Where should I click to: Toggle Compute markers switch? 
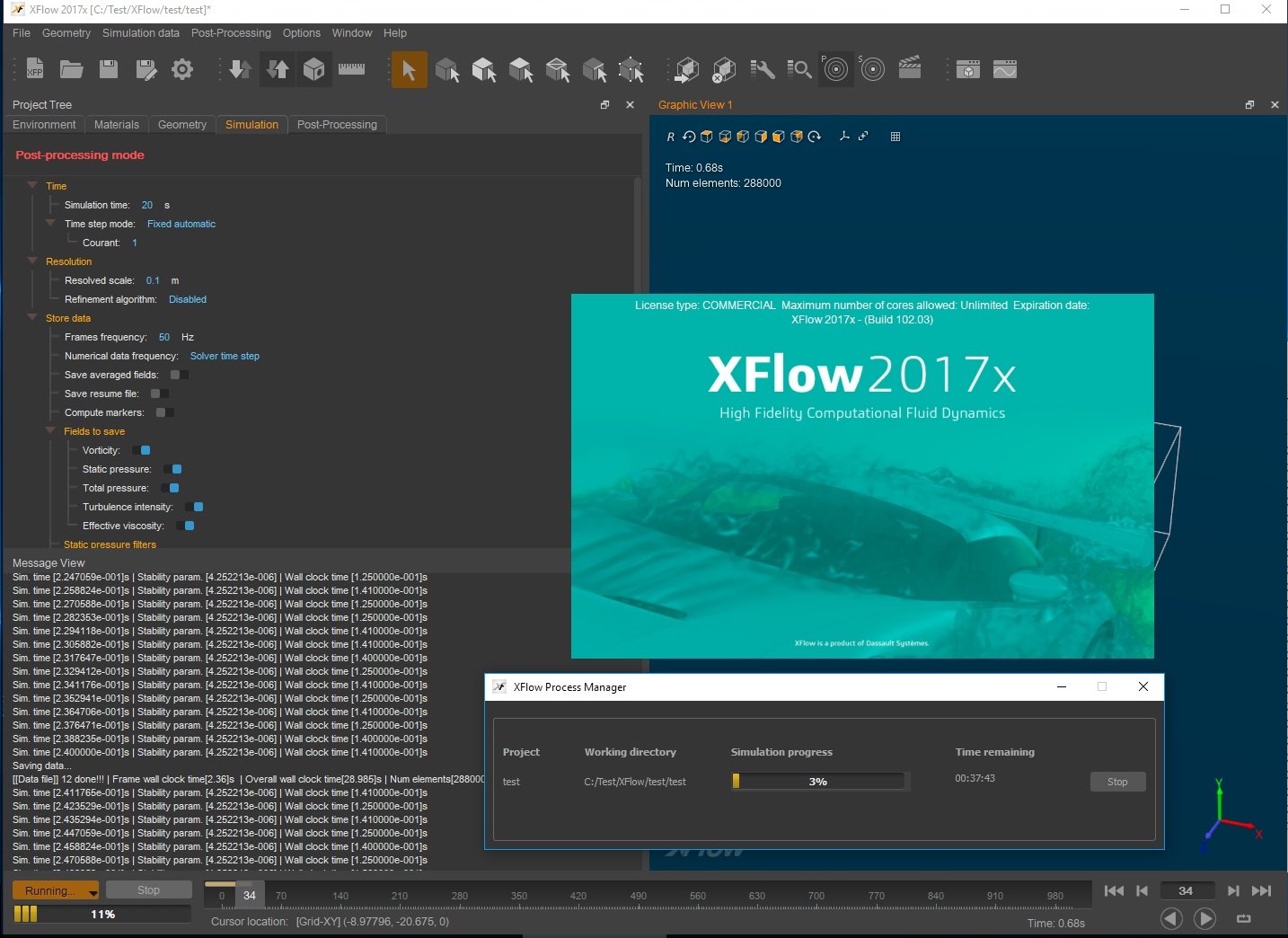tap(165, 412)
